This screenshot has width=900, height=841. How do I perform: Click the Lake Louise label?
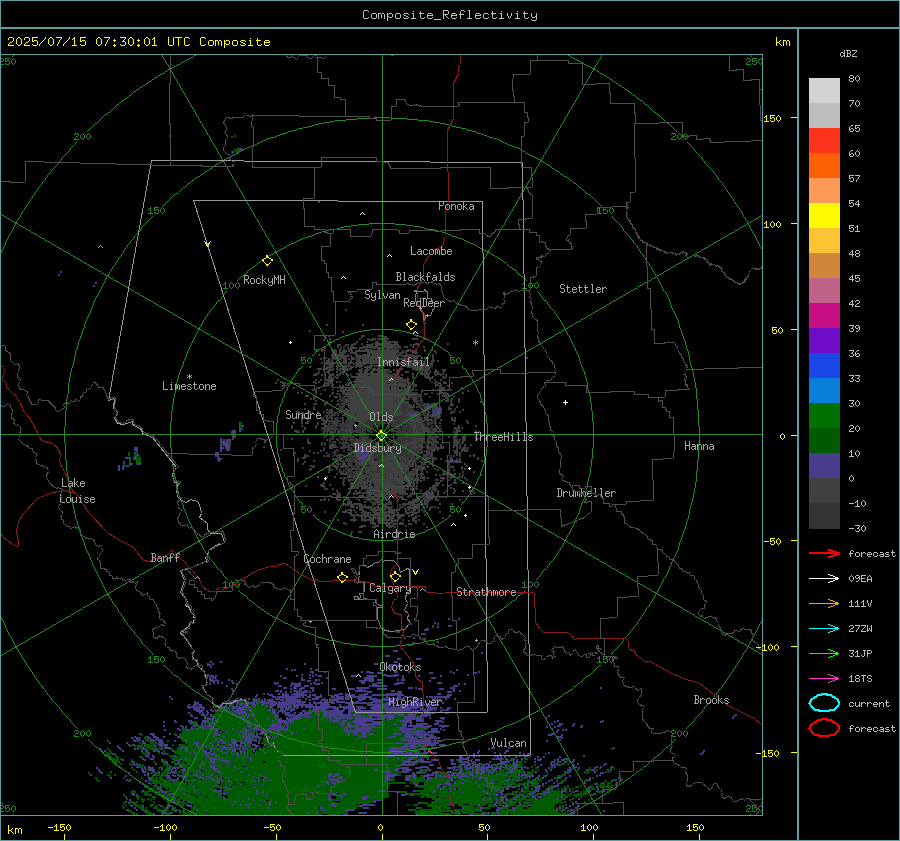77,491
